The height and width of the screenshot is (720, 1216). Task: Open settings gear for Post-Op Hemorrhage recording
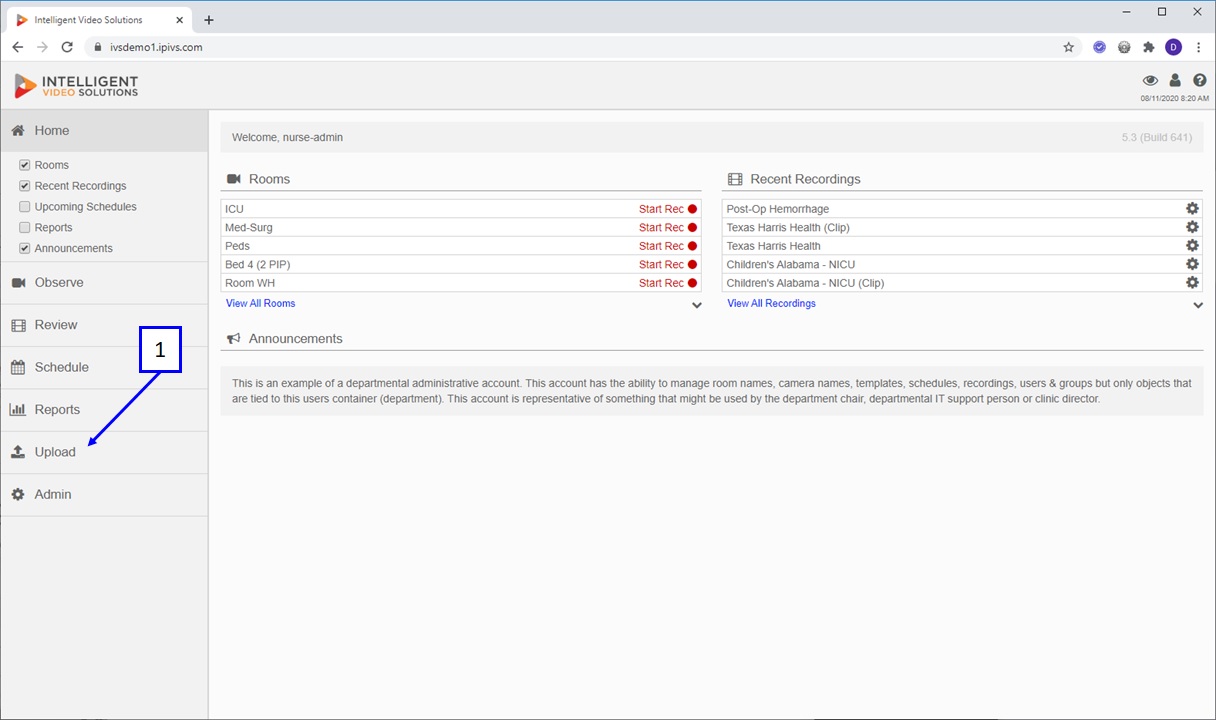1192,208
